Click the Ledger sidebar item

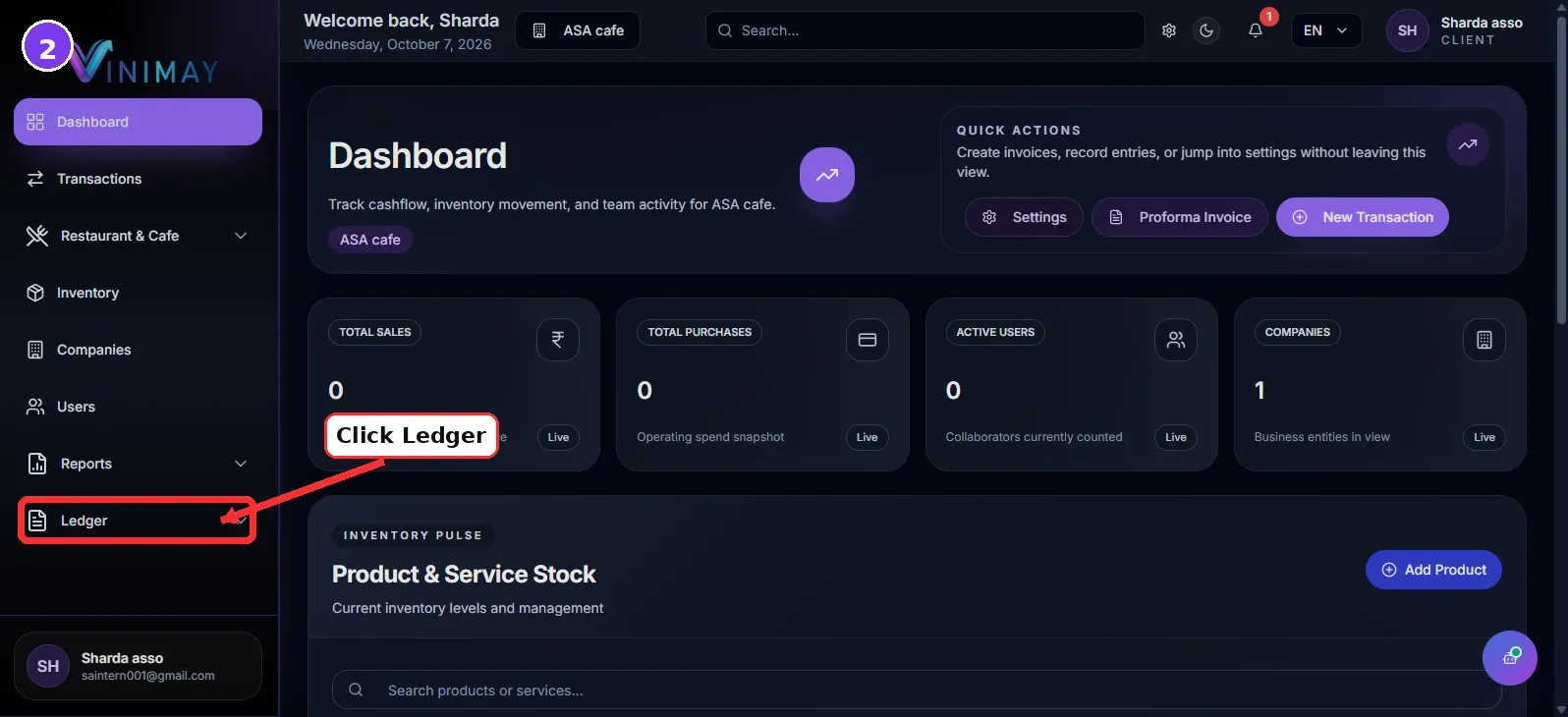(x=138, y=521)
